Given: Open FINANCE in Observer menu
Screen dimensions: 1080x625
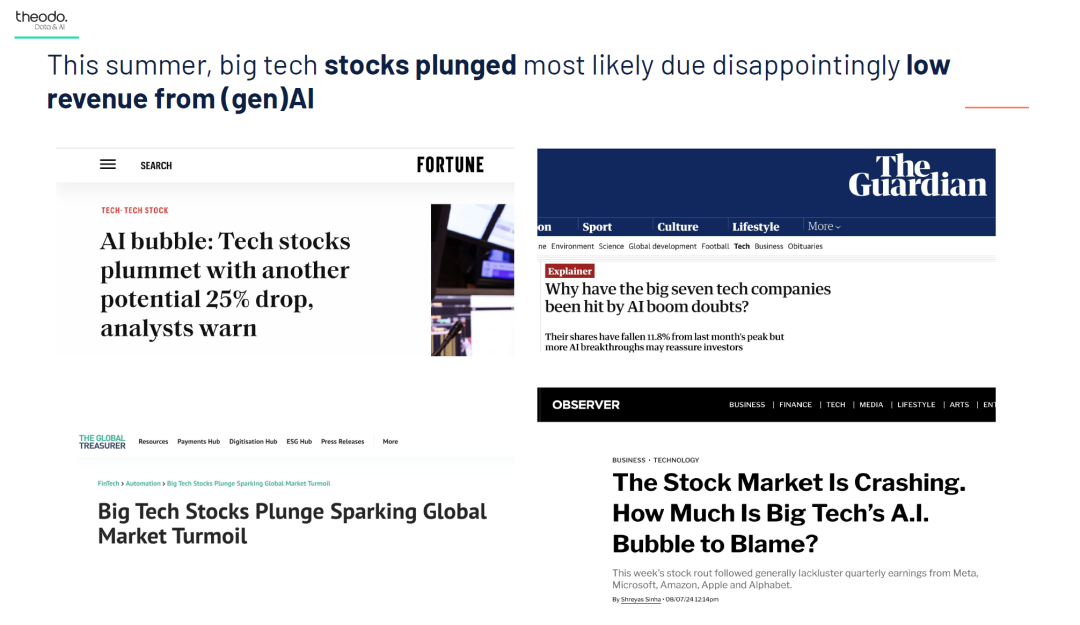Looking at the screenshot, I should (795, 404).
